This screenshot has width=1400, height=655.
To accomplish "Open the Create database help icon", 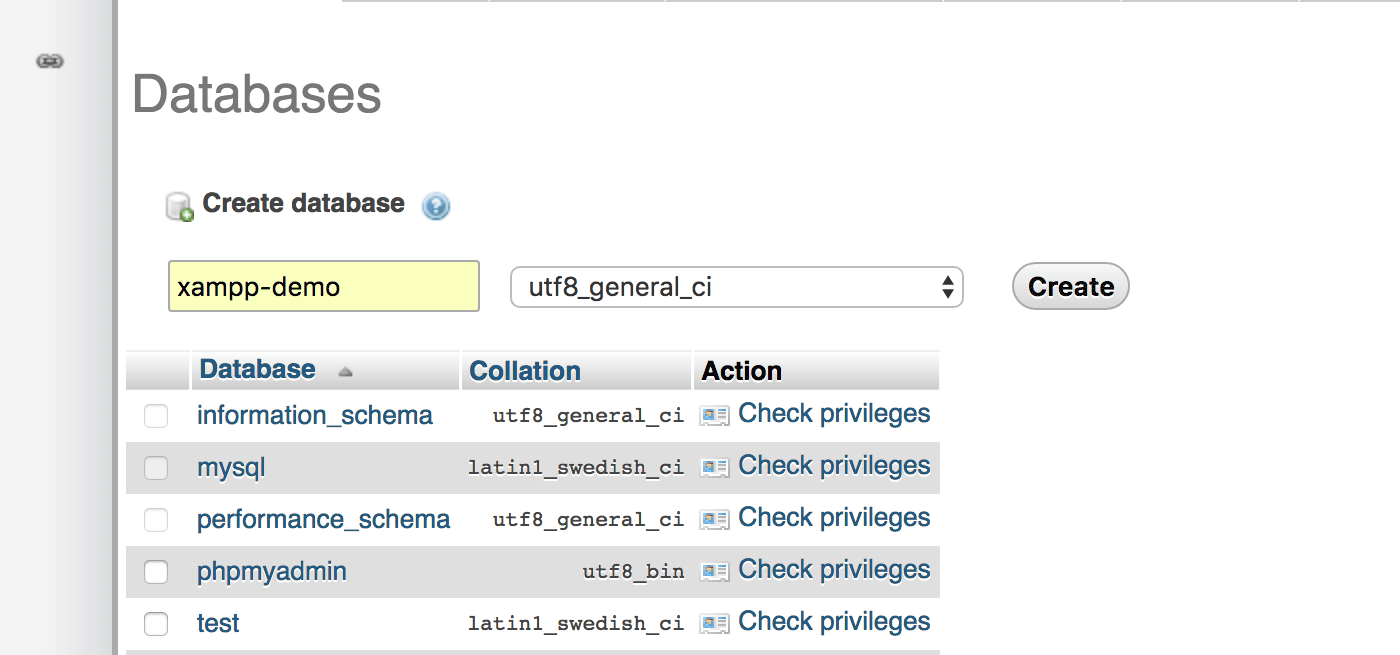I will (436, 206).
